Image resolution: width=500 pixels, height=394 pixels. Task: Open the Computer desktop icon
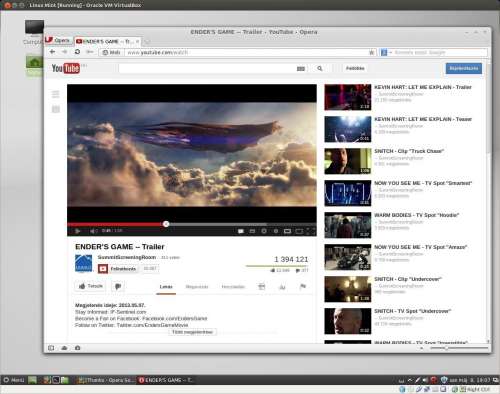click(x=34, y=32)
